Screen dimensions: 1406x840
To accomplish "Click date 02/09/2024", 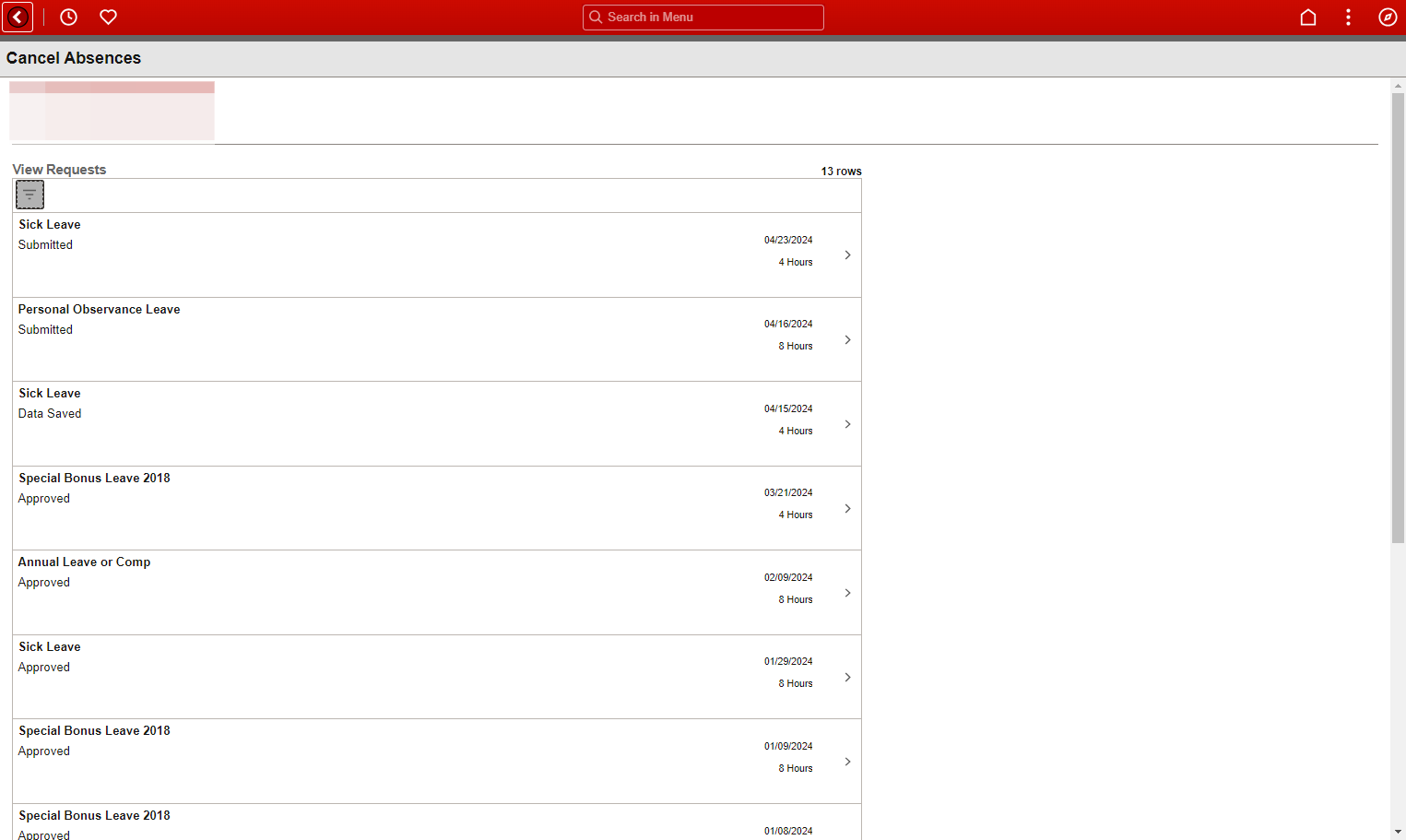I will point(788,577).
